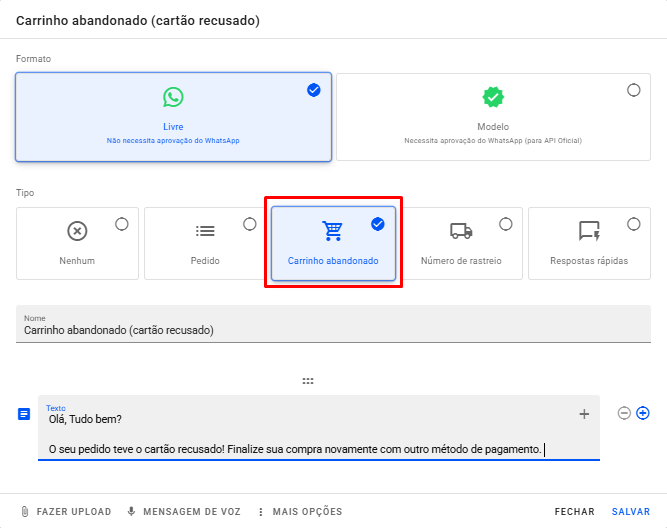Screen dimensions: 667x528
Task: Click Fazer Upload attachment button
Action: (66, 511)
